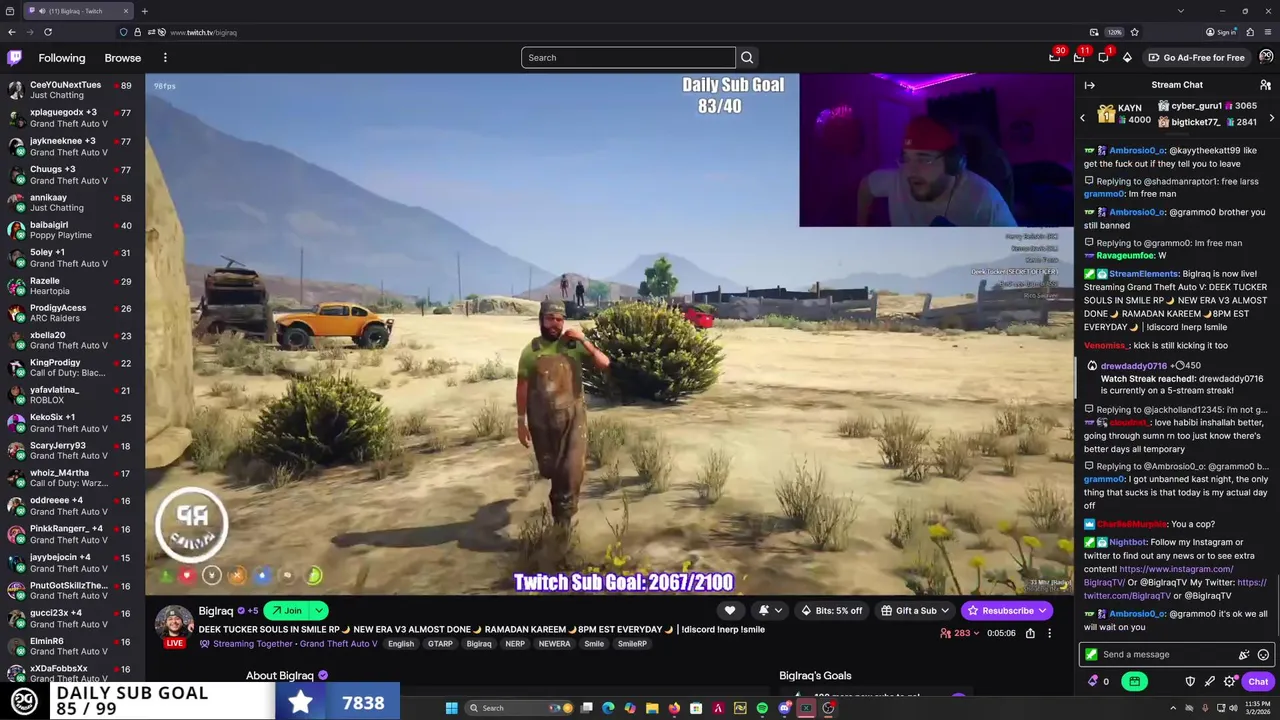The image size is (1280, 720).
Task: Open Prime loot crown icon with 30 badge
Action: pyautogui.click(x=1055, y=58)
